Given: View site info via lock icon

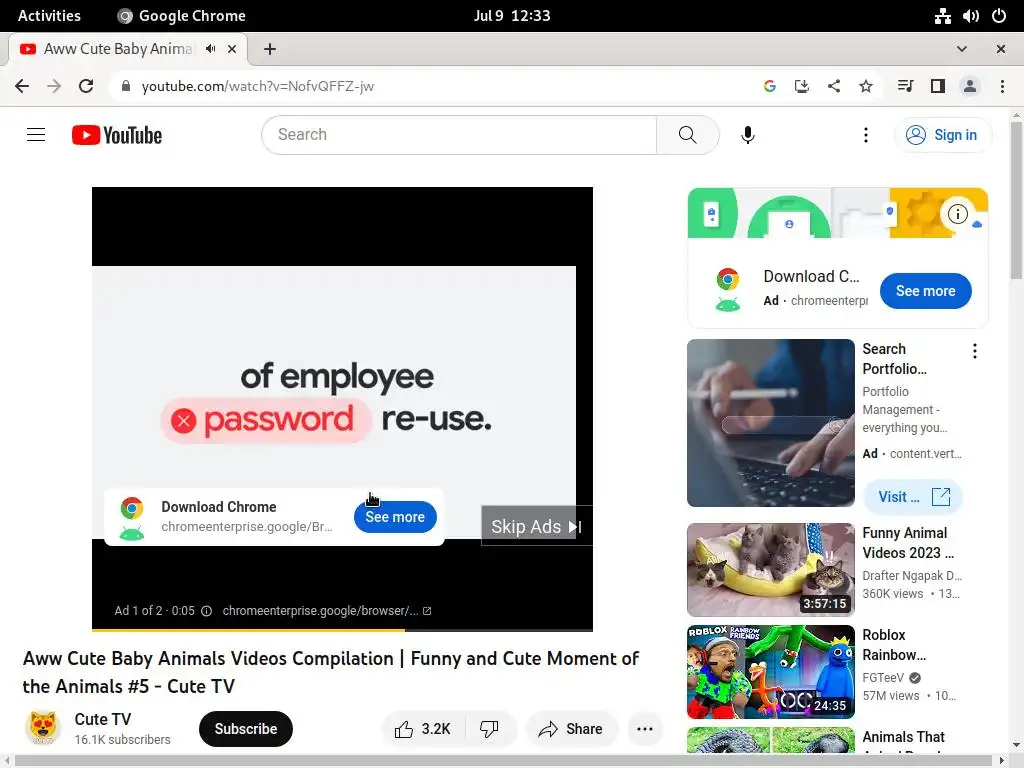Looking at the screenshot, I should click(x=126, y=86).
